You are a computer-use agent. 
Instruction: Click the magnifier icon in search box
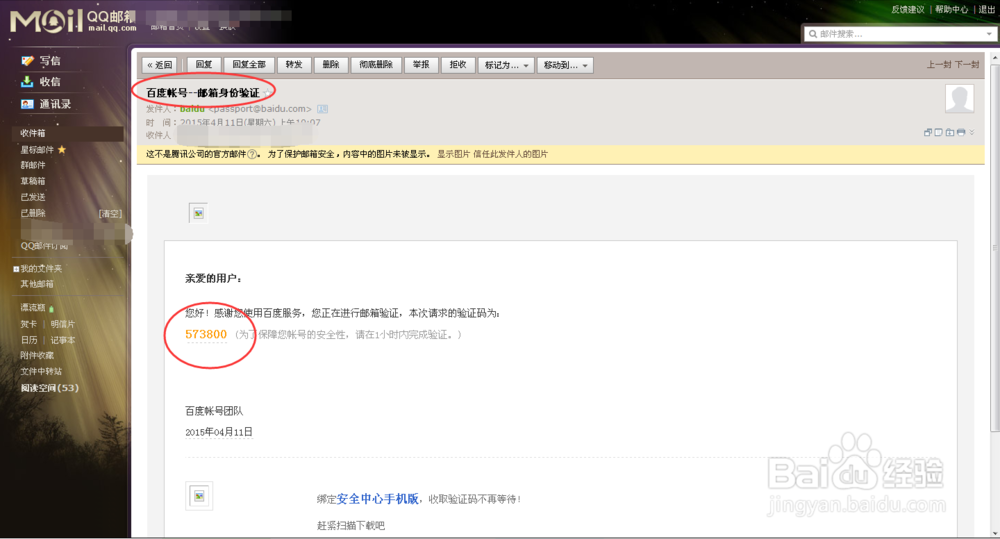pos(812,34)
